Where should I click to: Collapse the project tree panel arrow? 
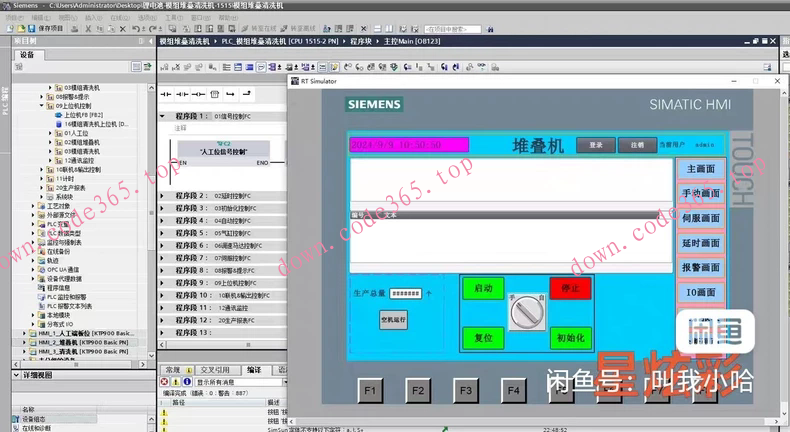click(151, 41)
